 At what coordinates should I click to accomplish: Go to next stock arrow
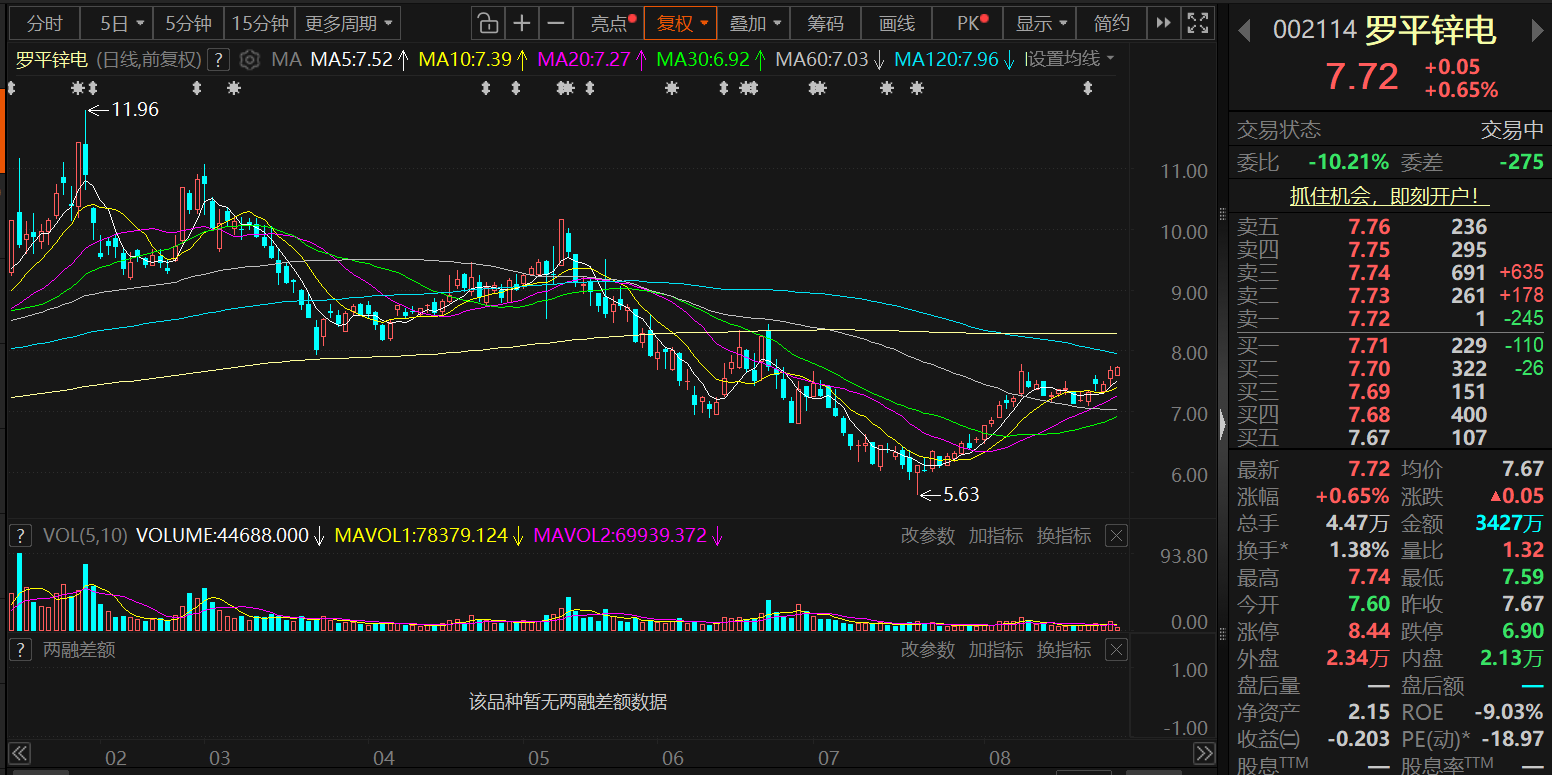coord(1537,31)
